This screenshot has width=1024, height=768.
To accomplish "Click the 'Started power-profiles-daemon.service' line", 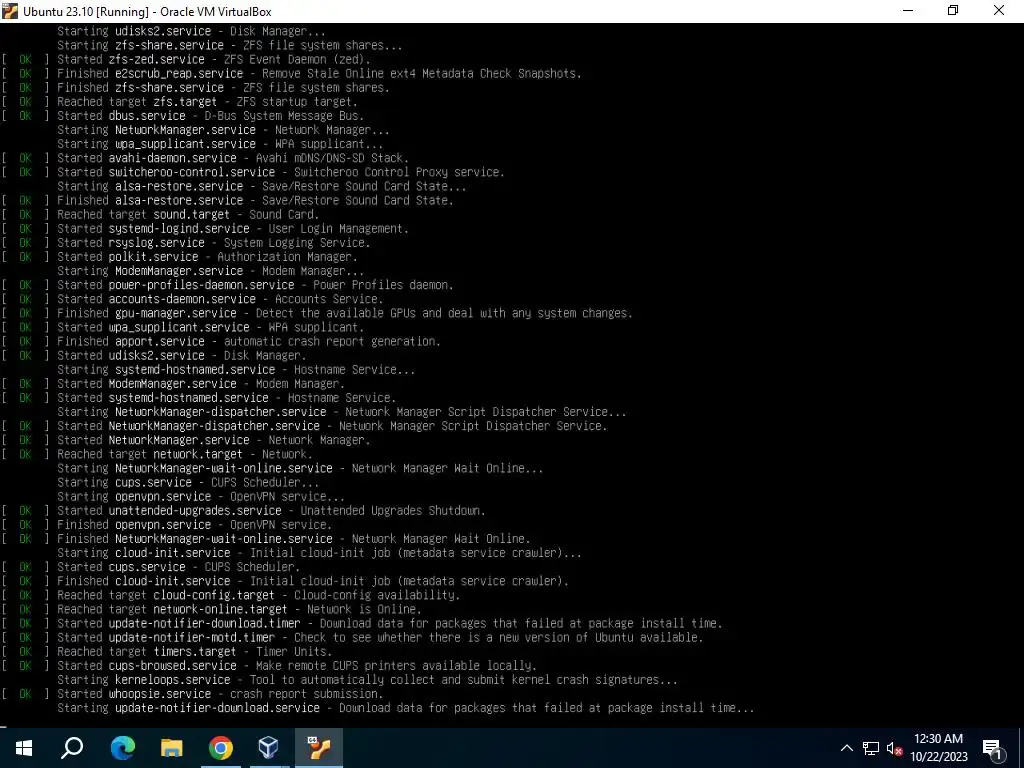I will [x=227, y=285].
